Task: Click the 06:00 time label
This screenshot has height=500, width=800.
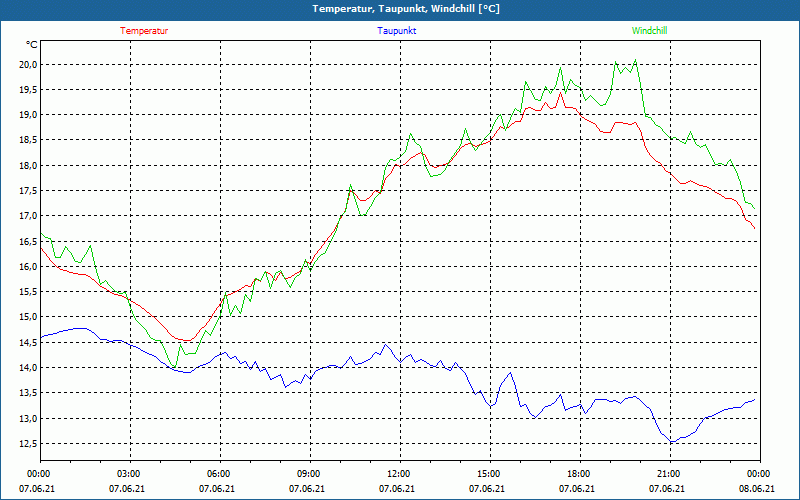Action: point(218,474)
